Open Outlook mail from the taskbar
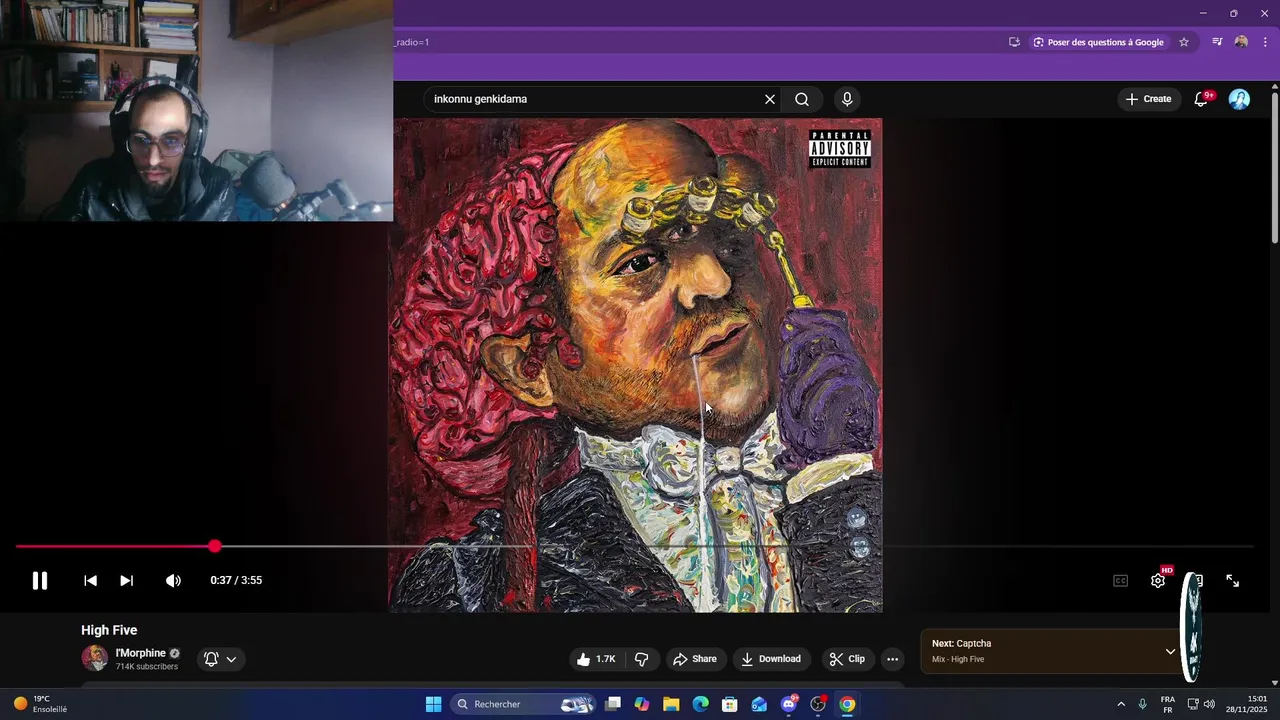 [x=759, y=704]
